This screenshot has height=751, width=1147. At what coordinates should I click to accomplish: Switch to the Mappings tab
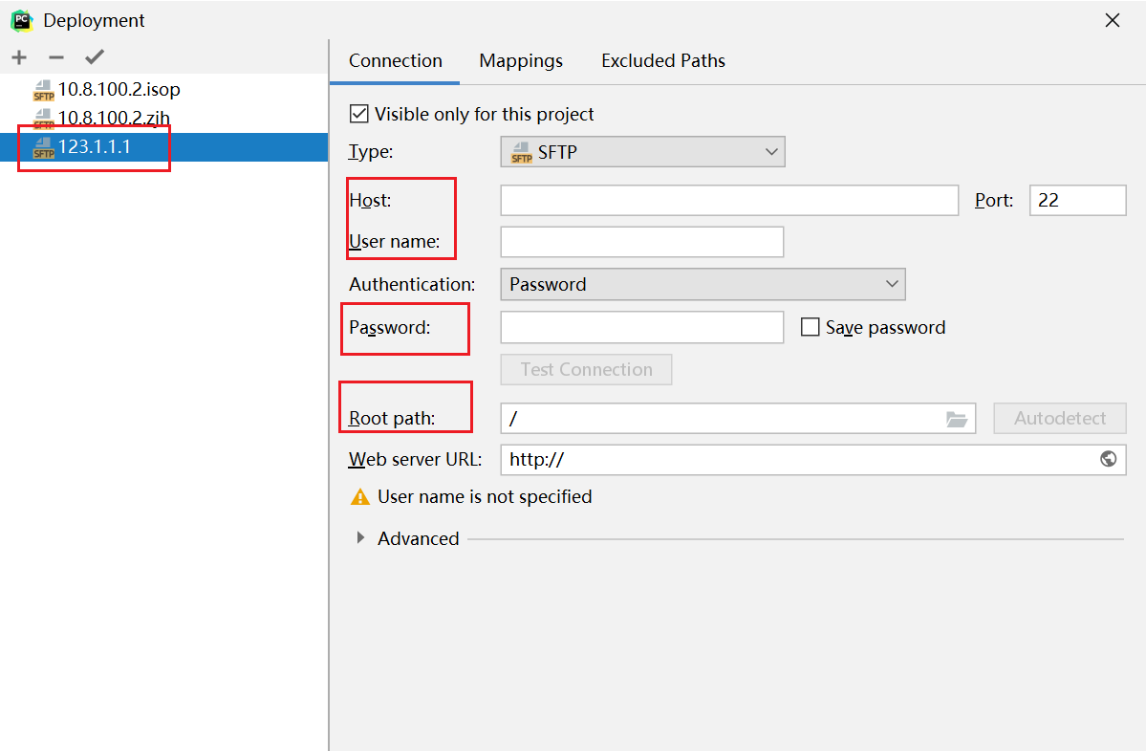521,61
